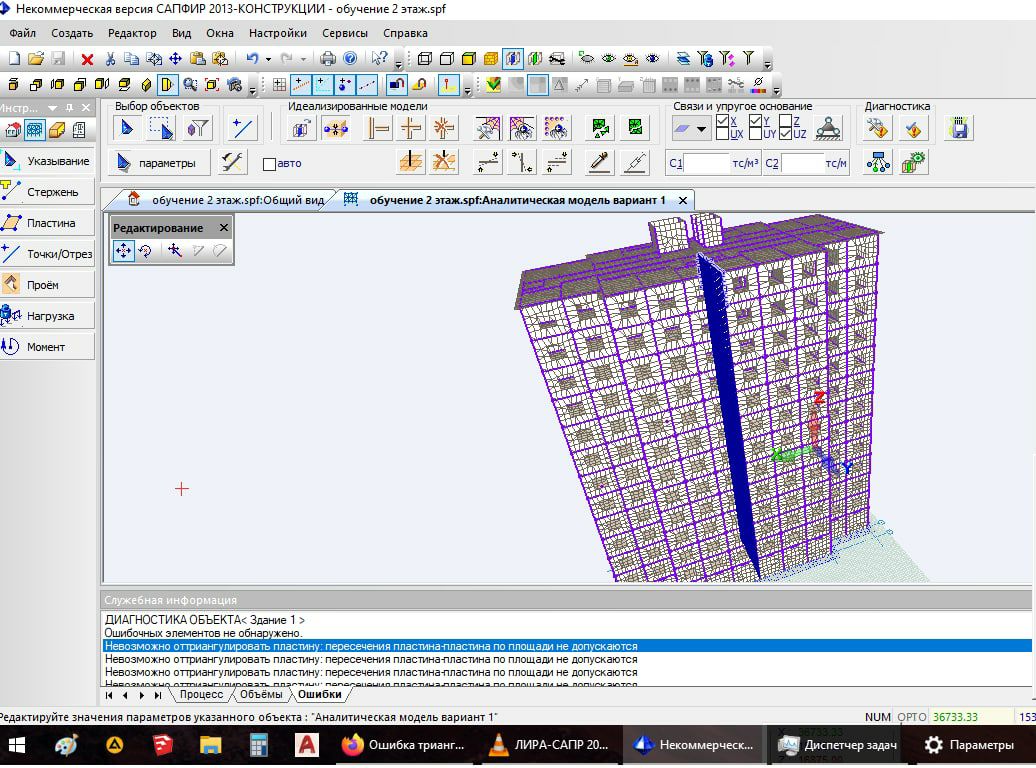Click the selection arrow icon under Выбор объектов
Image resolution: width=1036 pixels, height=768 pixels.
click(127, 128)
